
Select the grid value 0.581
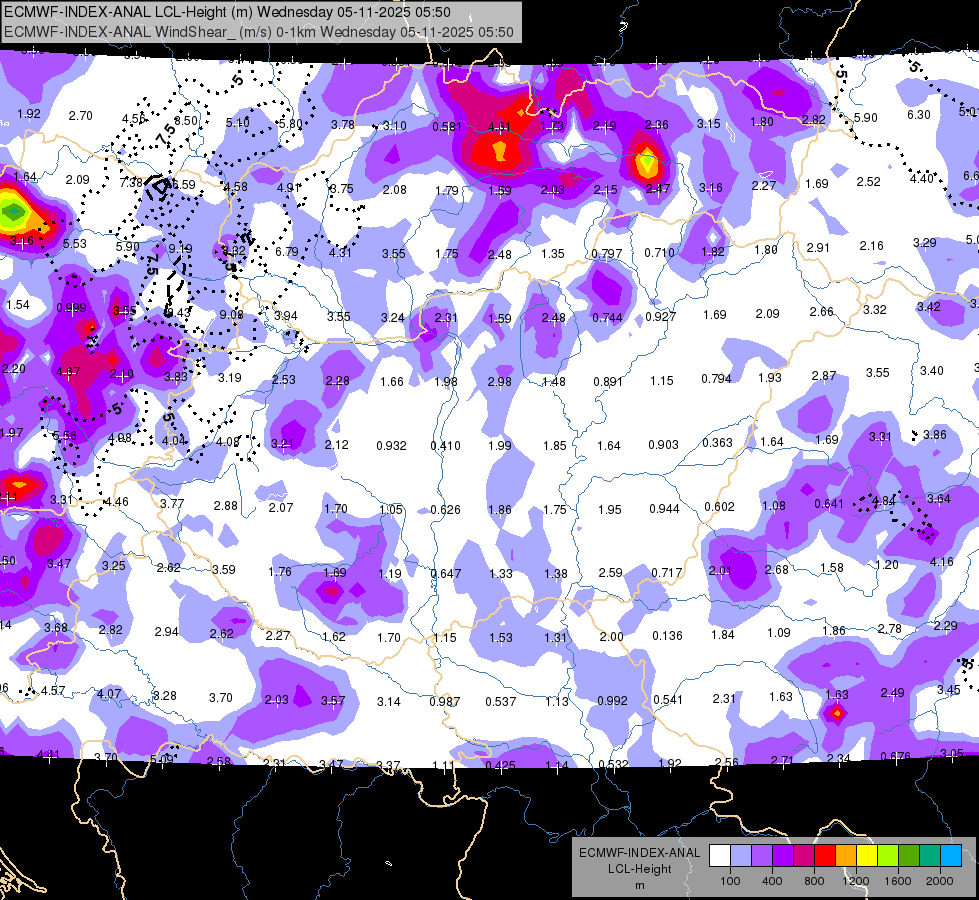(x=447, y=127)
